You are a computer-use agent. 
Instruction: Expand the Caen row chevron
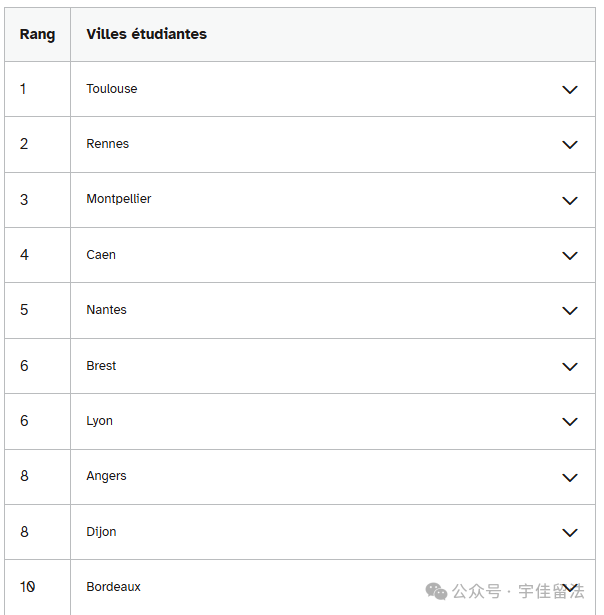[569, 256]
